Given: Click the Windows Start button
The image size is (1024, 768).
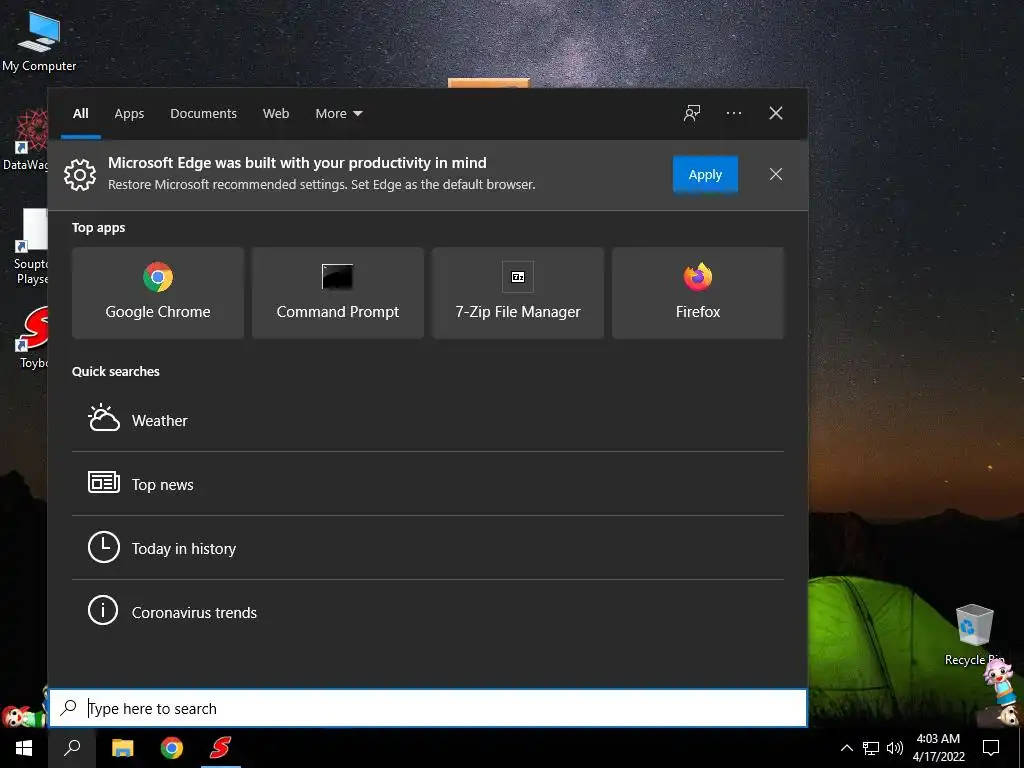Looking at the screenshot, I should (x=24, y=748).
